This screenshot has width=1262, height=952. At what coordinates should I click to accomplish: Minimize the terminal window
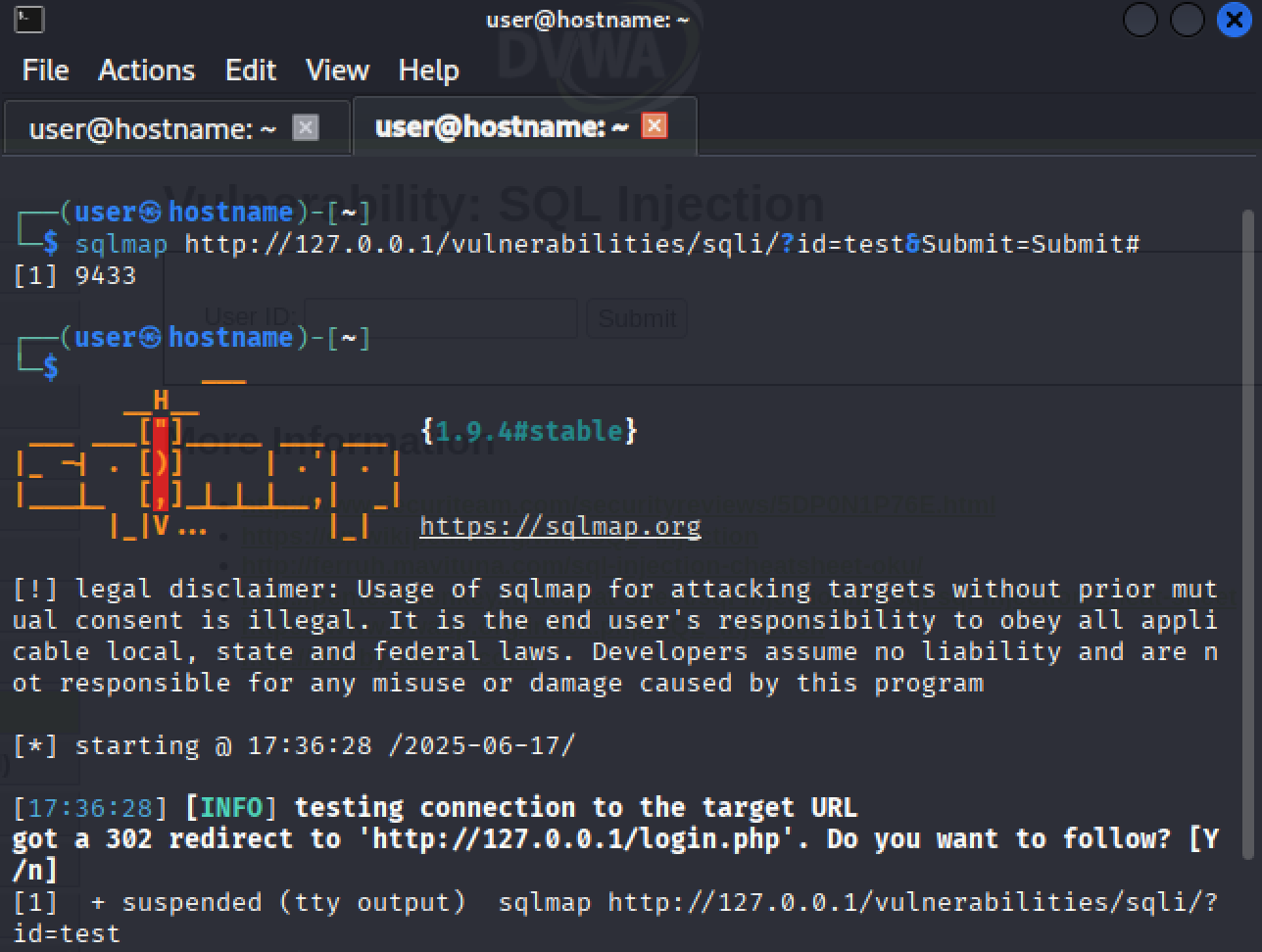click(1141, 20)
